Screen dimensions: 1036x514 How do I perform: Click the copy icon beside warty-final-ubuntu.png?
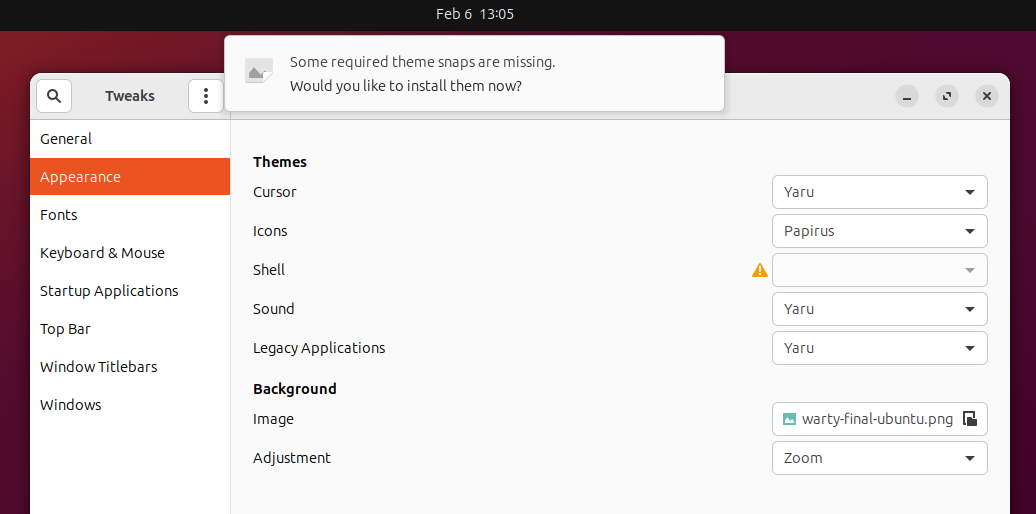pyautogui.click(x=970, y=419)
